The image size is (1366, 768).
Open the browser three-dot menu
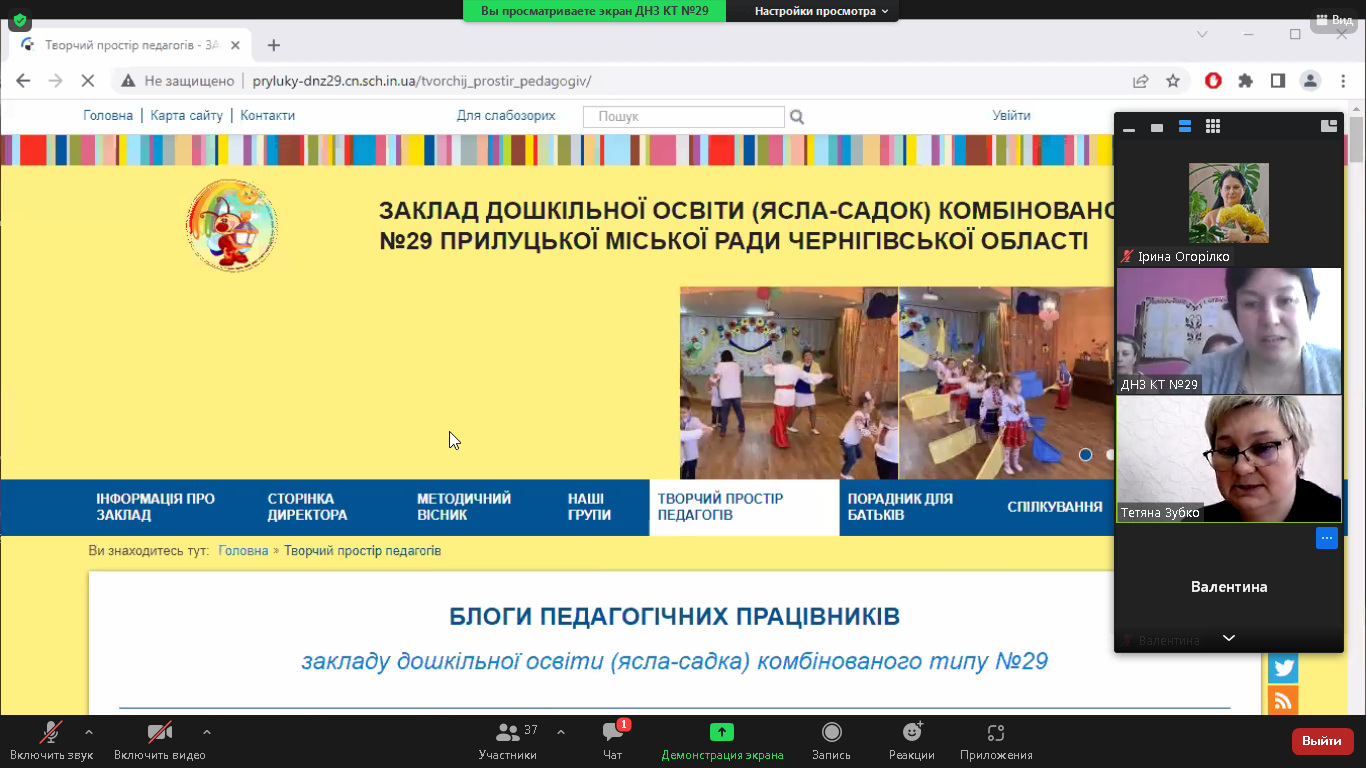[1342, 81]
